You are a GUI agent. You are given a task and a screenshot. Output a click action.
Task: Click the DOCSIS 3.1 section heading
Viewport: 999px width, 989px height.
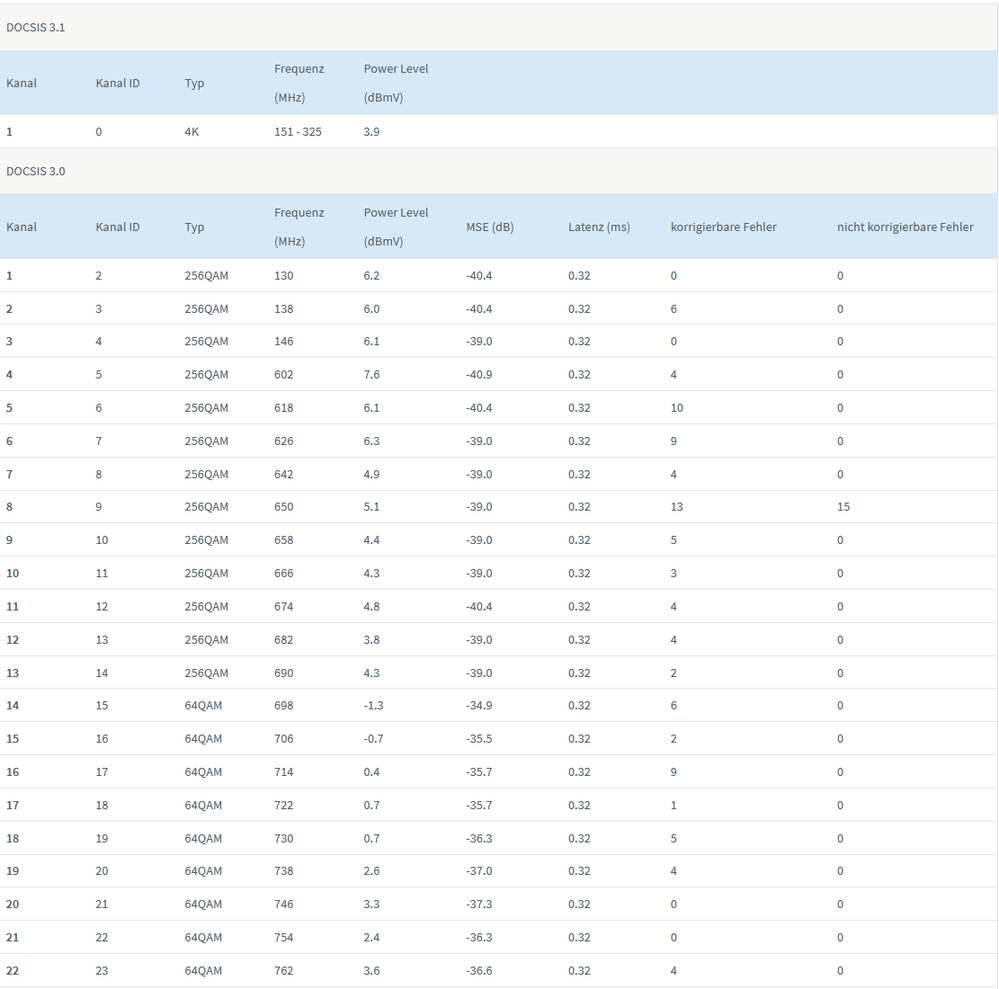pyautogui.click(x=36, y=27)
